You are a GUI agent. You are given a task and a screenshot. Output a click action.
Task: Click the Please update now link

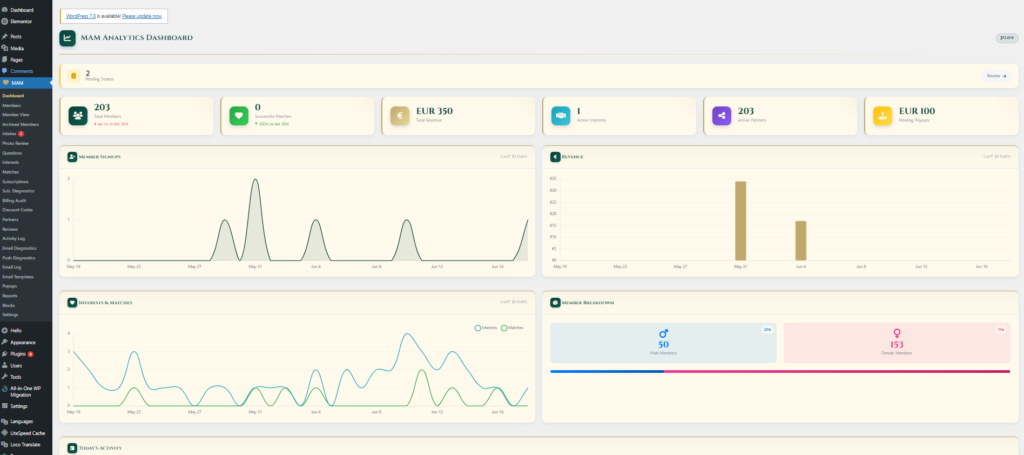click(x=141, y=16)
